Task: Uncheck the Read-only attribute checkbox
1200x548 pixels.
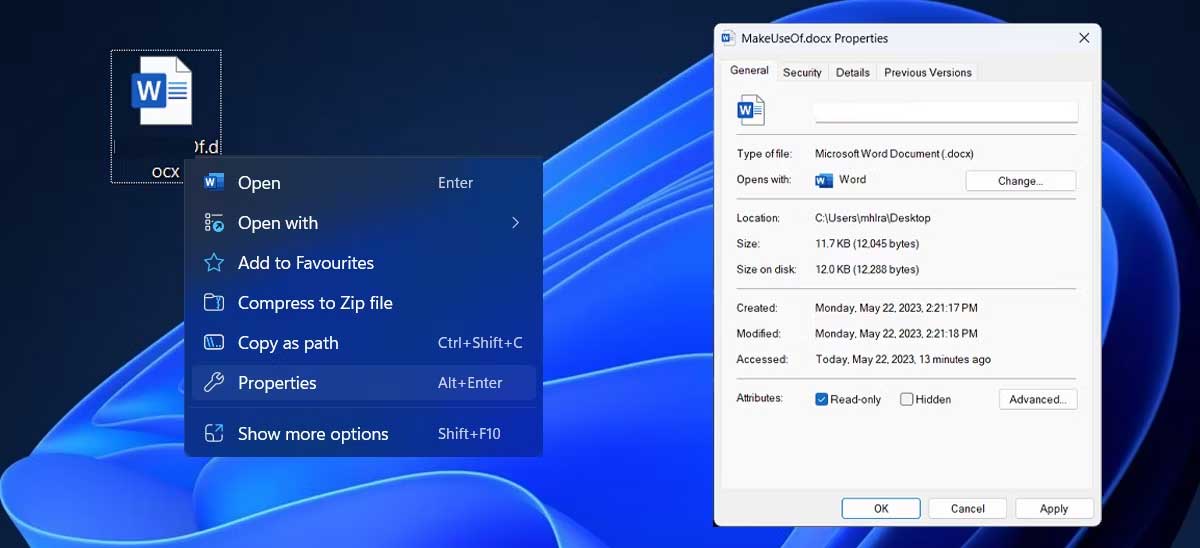Action: pyautogui.click(x=822, y=399)
